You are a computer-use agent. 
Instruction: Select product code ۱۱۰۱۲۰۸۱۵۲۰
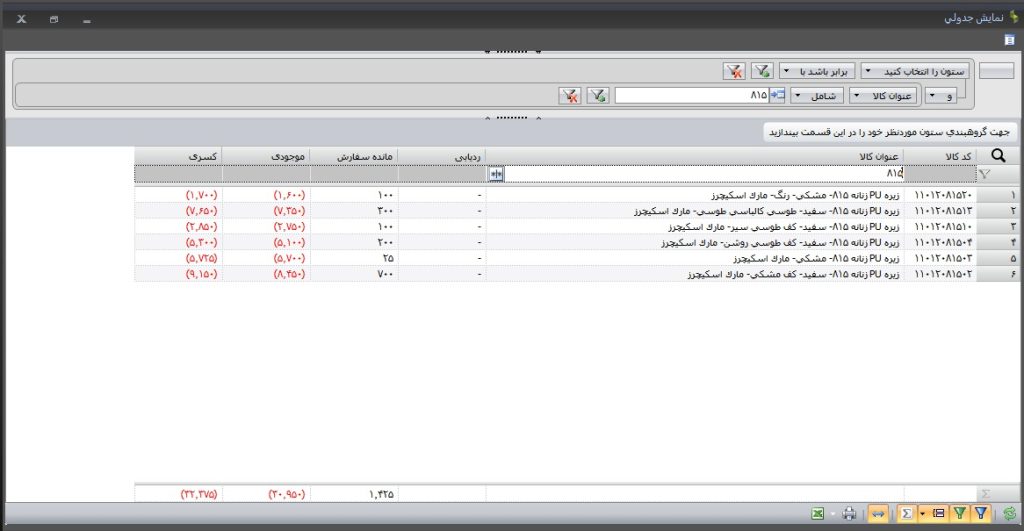click(x=943, y=195)
